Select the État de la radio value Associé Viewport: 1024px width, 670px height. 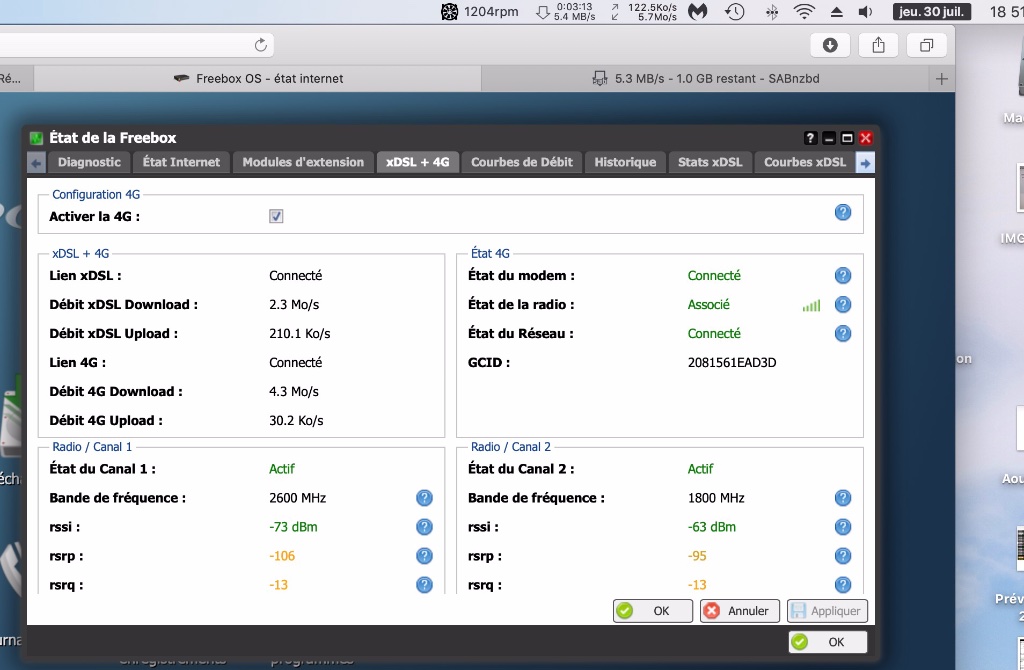[709, 304]
